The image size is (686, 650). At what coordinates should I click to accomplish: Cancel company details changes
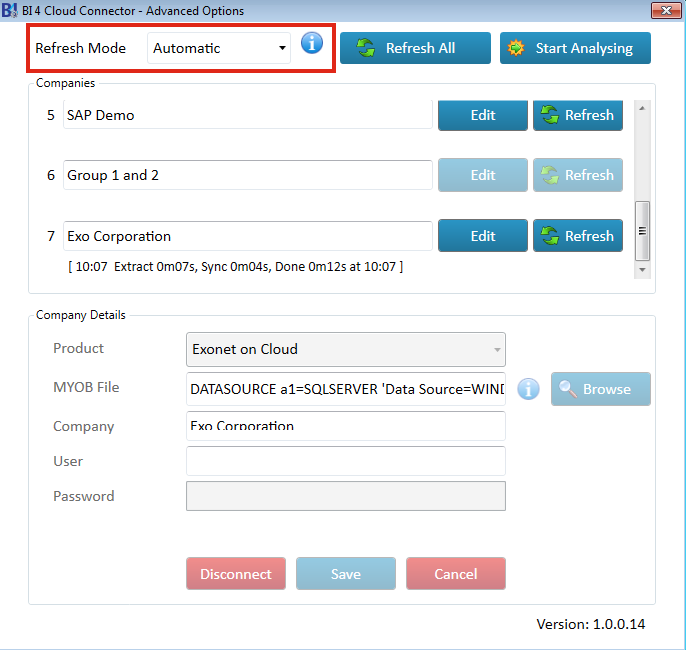click(455, 573)
